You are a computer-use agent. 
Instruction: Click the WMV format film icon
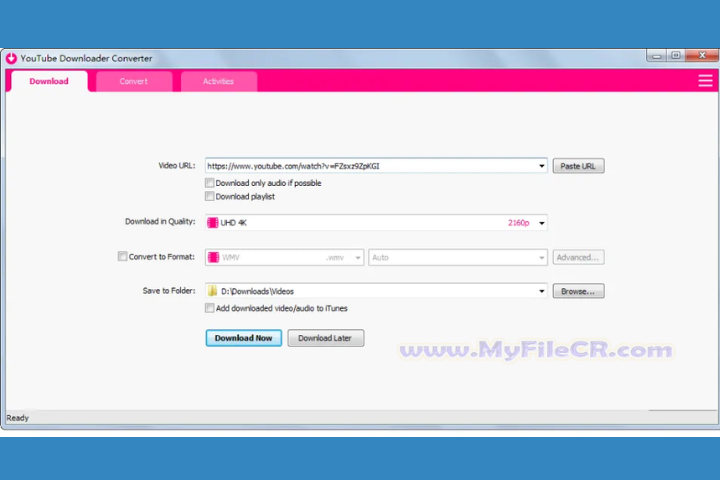(x=214, y=257)
